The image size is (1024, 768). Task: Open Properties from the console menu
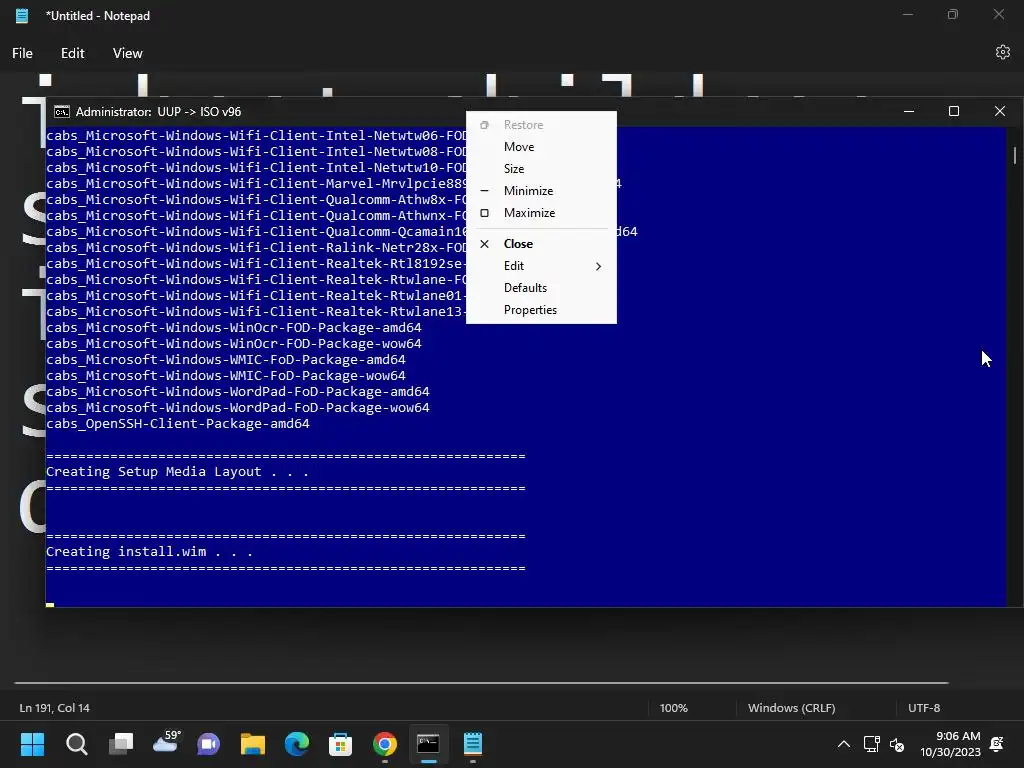(x=541, y=310)
